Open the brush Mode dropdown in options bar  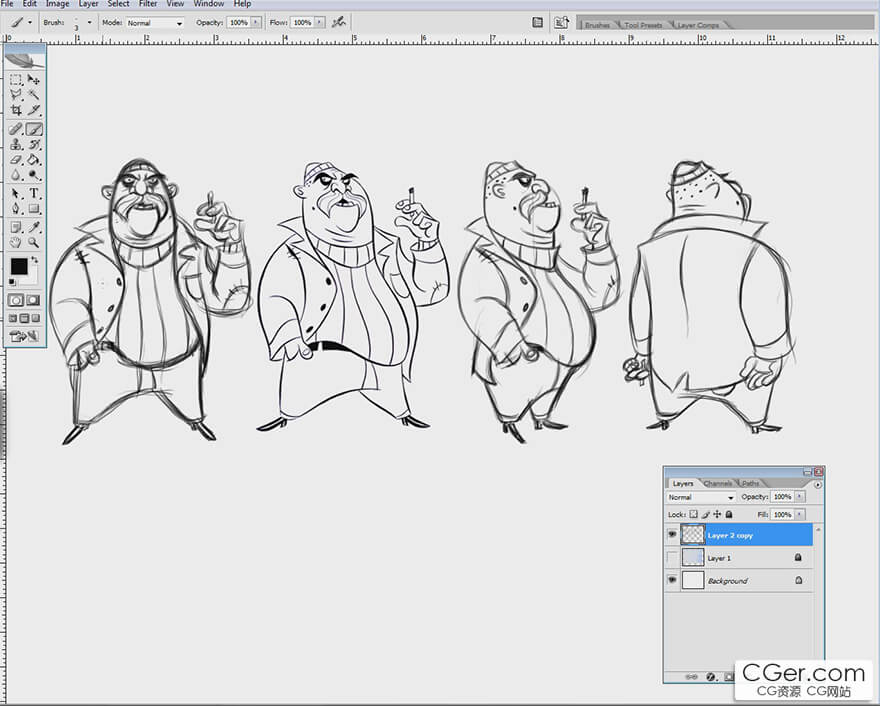click(x=155, y=22)
